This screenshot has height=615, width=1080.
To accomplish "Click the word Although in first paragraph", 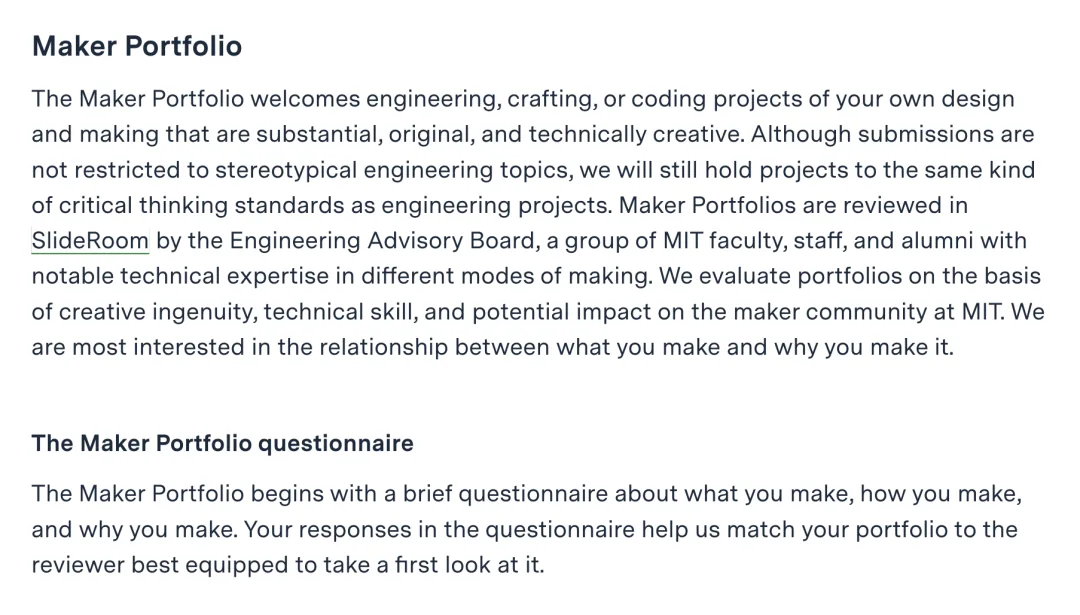I will click(801, 134).
